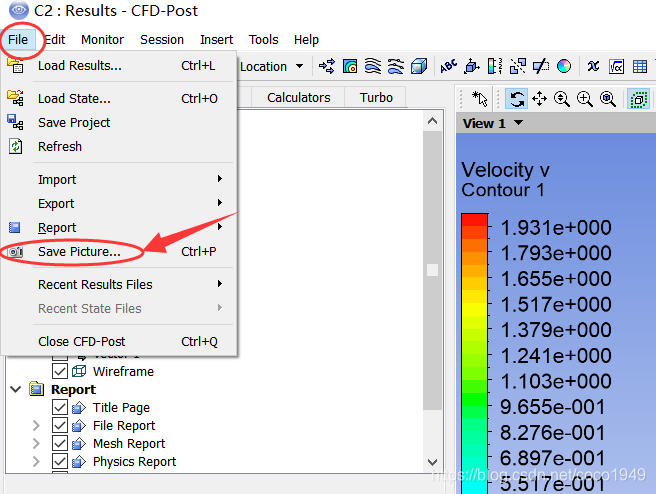Open the Tools menu
This screenshot has height=494, width=656.
pyautogui.click(x=263, y=39)
